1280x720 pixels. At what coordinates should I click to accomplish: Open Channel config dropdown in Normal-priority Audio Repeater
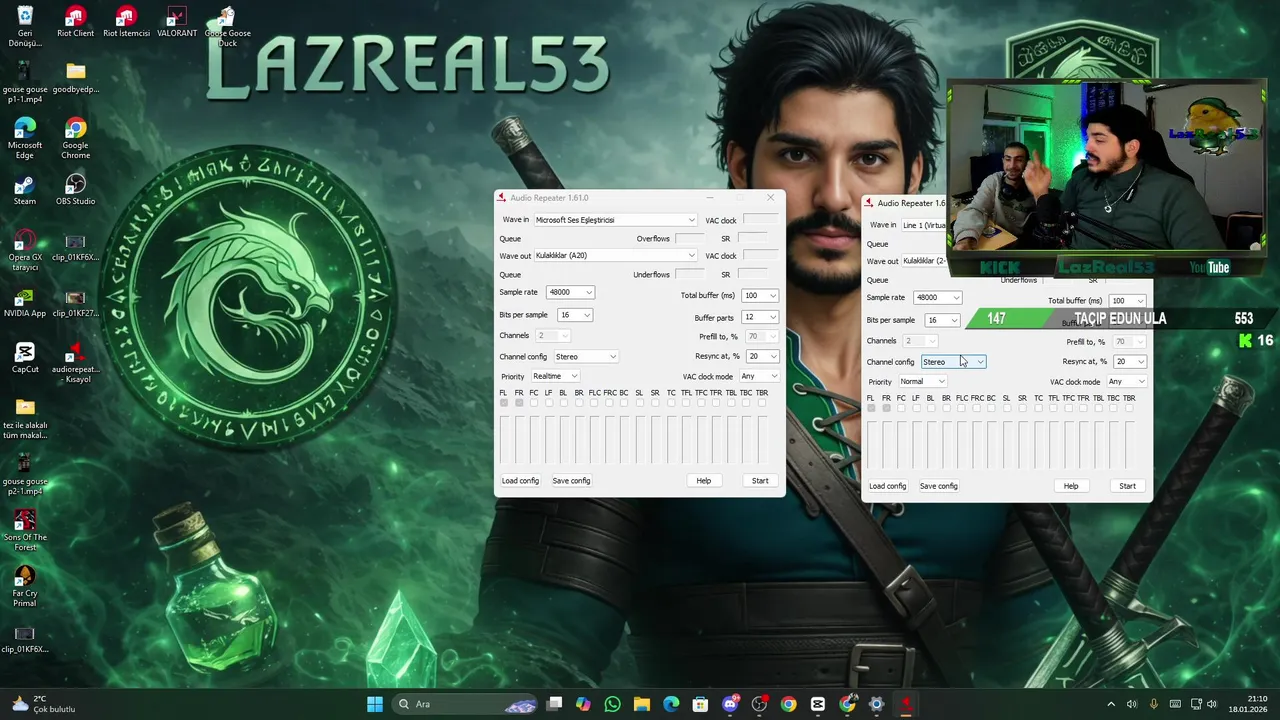click(953, 362)
